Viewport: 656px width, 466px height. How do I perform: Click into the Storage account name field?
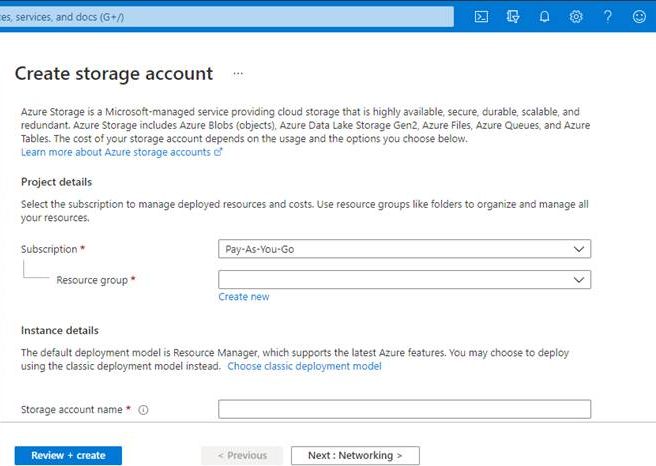coord(405,409)
